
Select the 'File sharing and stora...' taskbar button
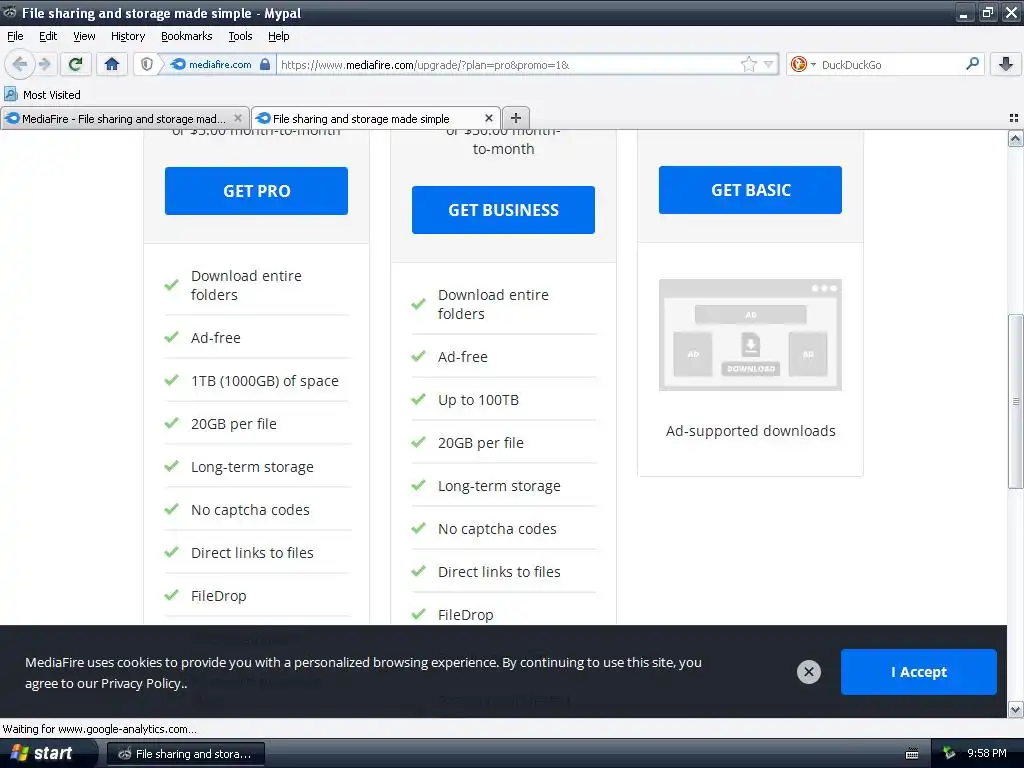(x=185, y=754)
